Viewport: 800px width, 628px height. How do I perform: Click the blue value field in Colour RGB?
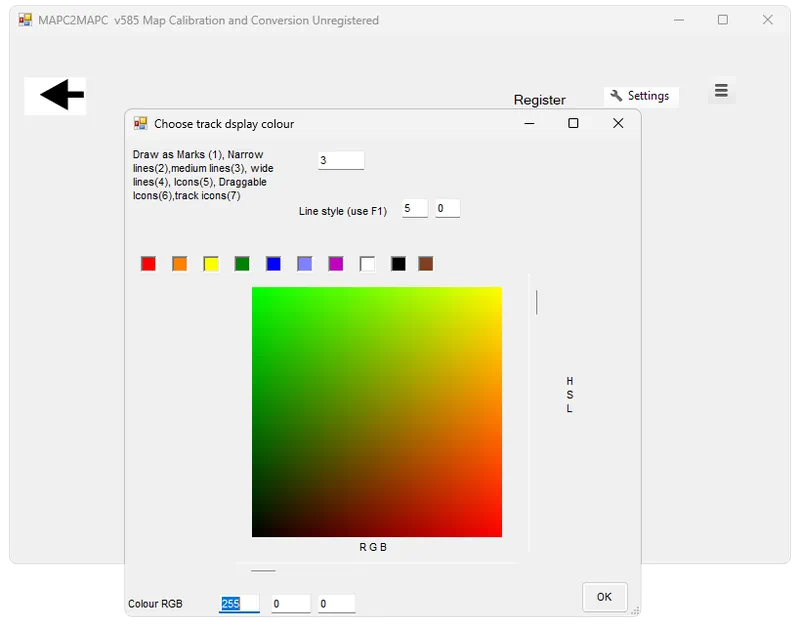336,604
